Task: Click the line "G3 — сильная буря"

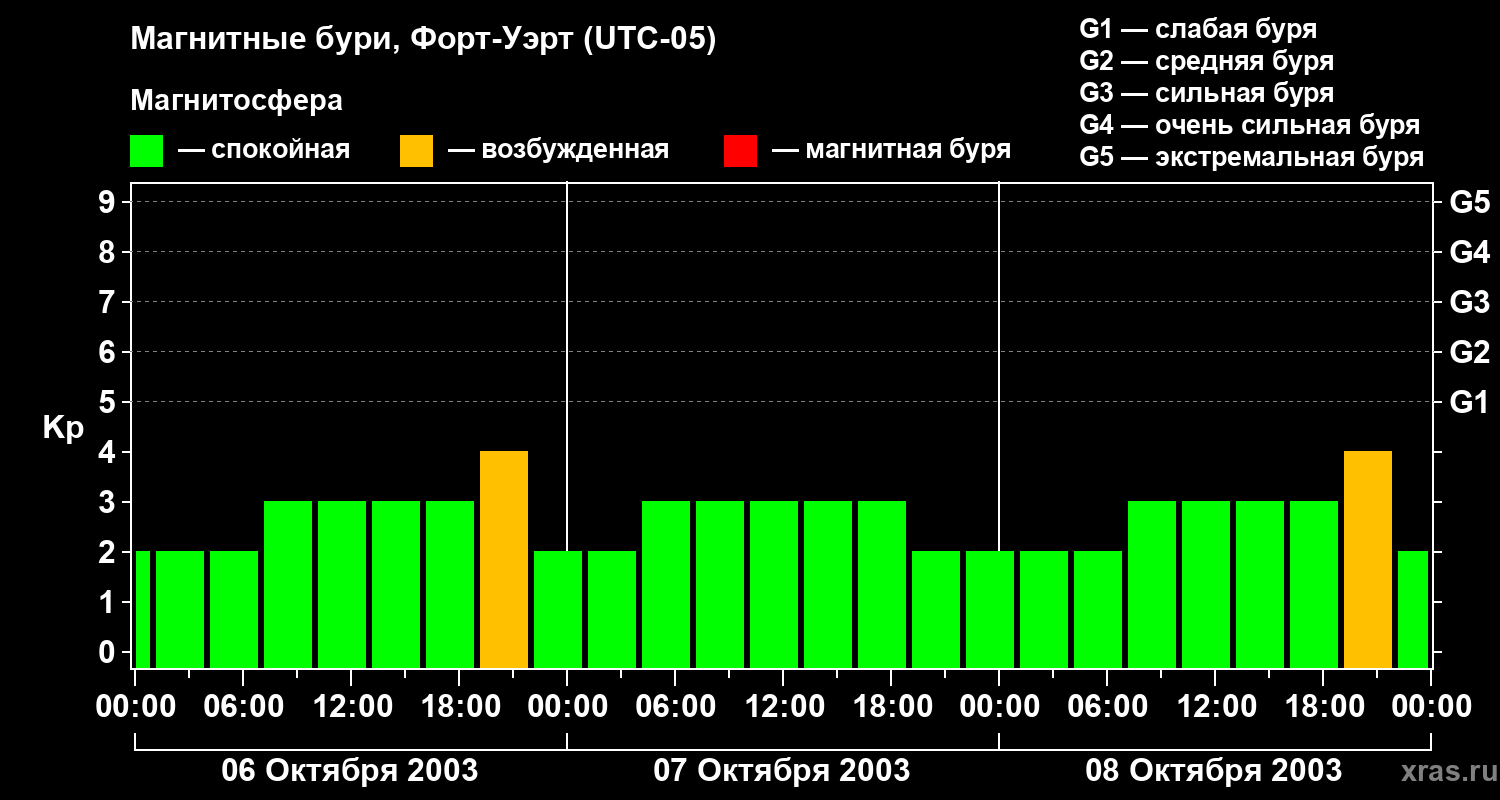Action: coord(1207,93)
